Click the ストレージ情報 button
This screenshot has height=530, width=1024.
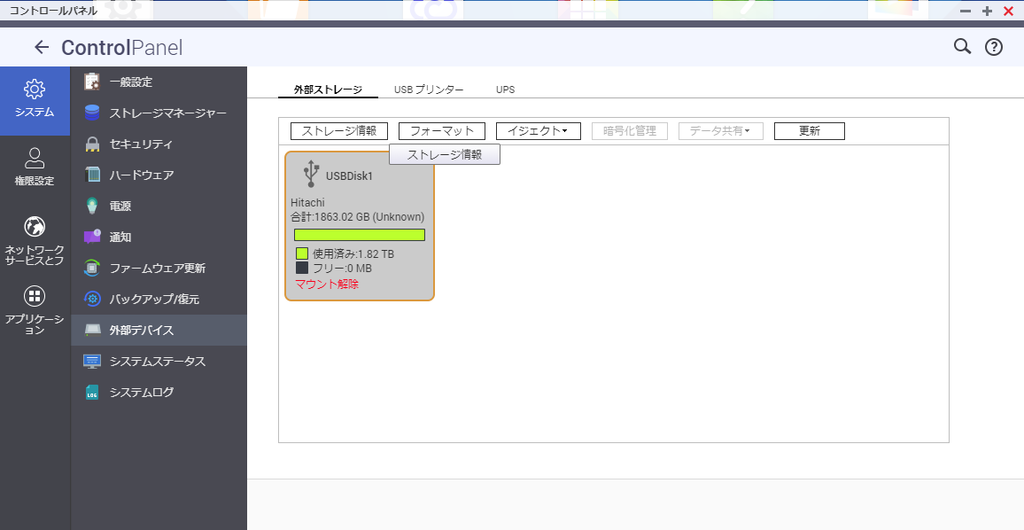tap(339, 131)
